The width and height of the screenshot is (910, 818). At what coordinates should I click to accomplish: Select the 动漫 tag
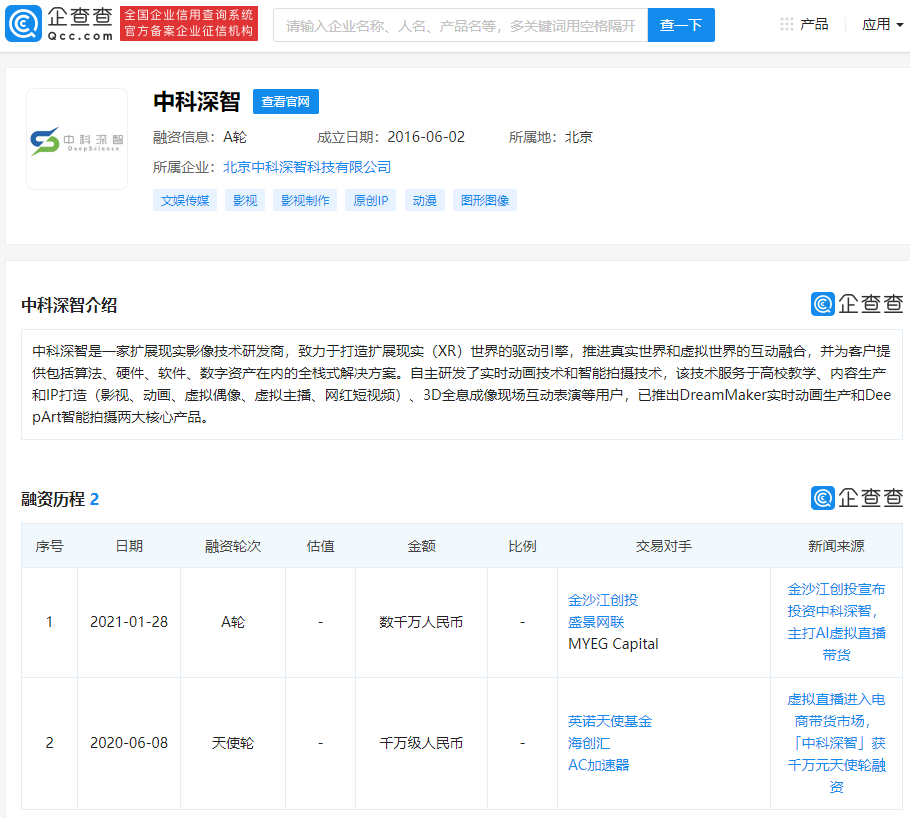tap(425, 200)
